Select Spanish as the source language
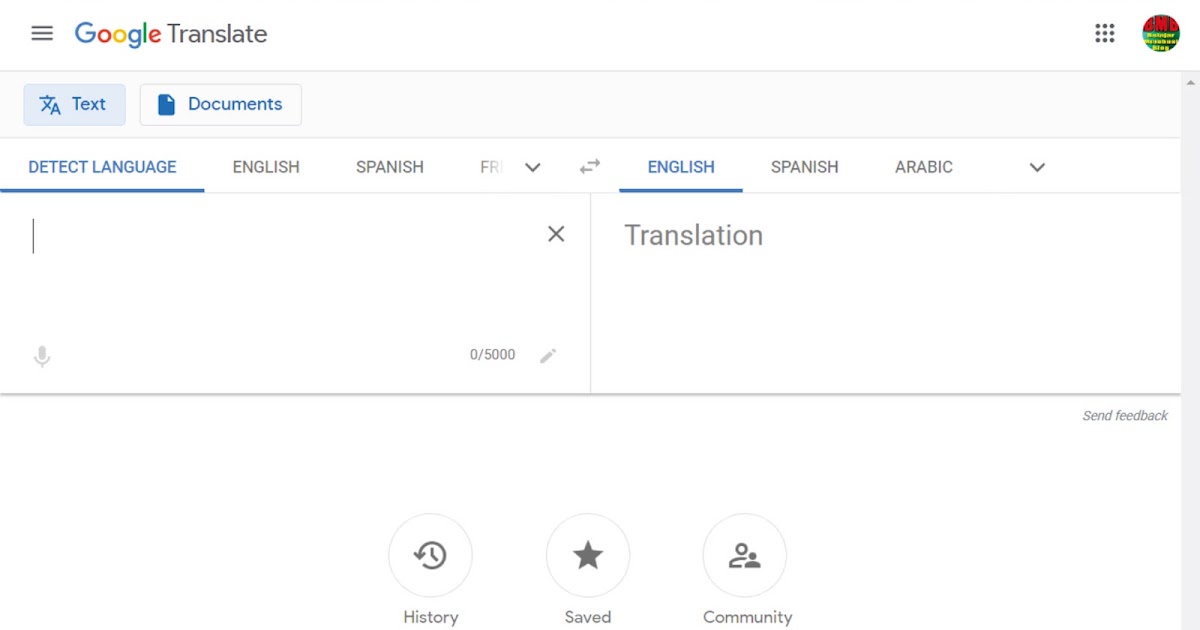 point(389,167)
